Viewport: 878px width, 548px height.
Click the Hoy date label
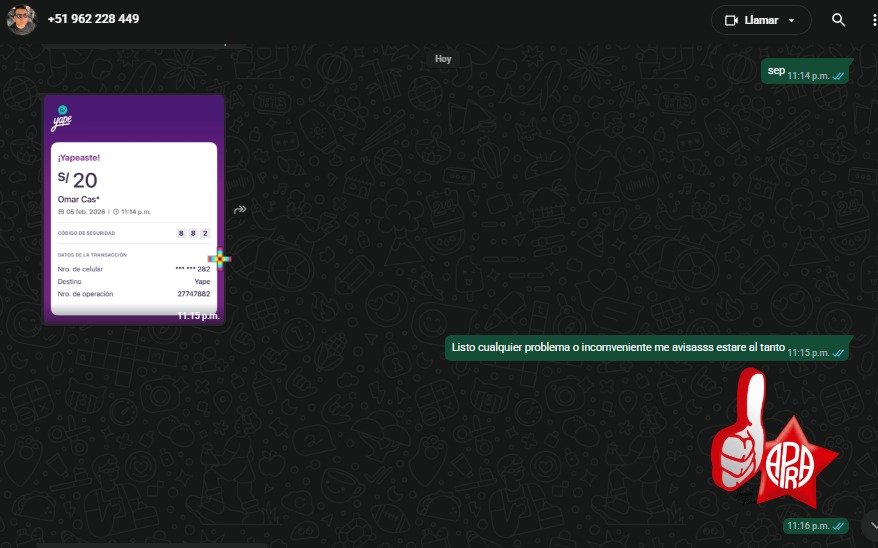point(443,59)
